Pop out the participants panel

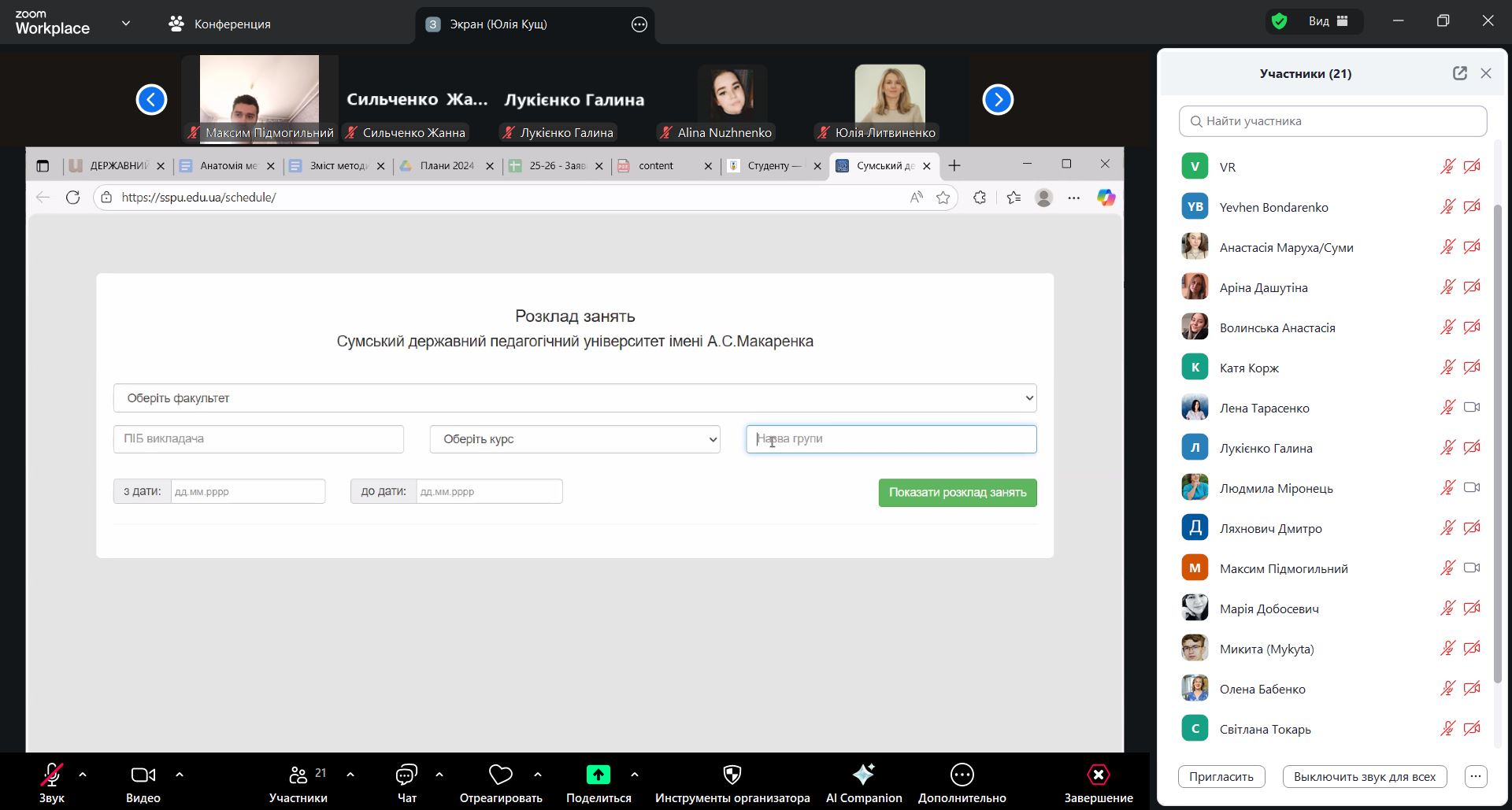1459,73
